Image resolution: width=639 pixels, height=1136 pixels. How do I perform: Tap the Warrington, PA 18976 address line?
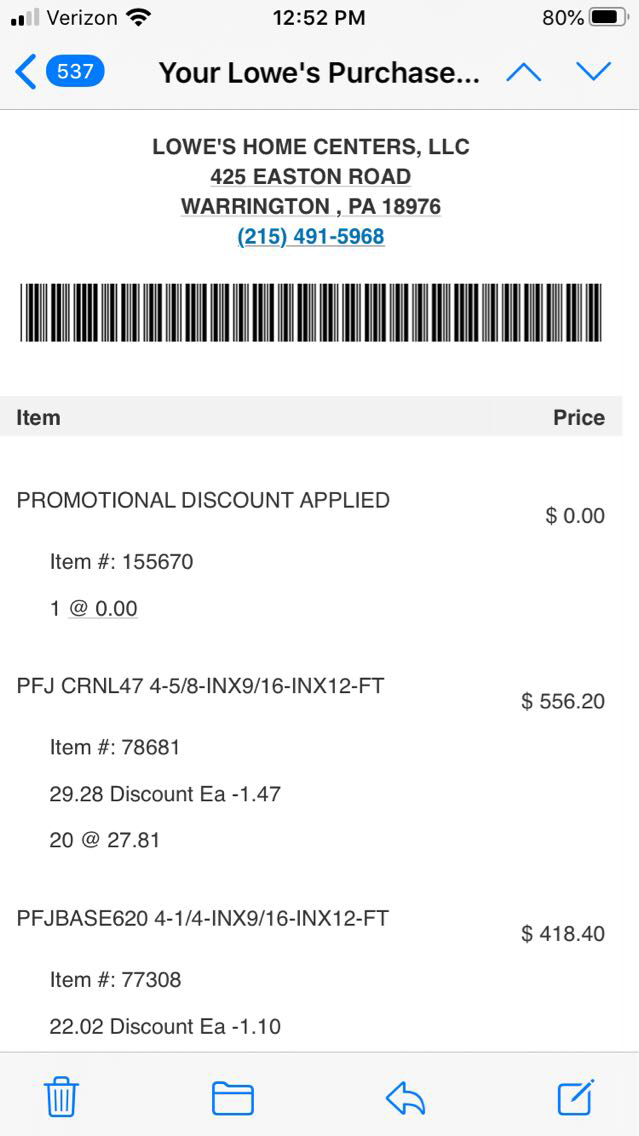tap(311, 207)
